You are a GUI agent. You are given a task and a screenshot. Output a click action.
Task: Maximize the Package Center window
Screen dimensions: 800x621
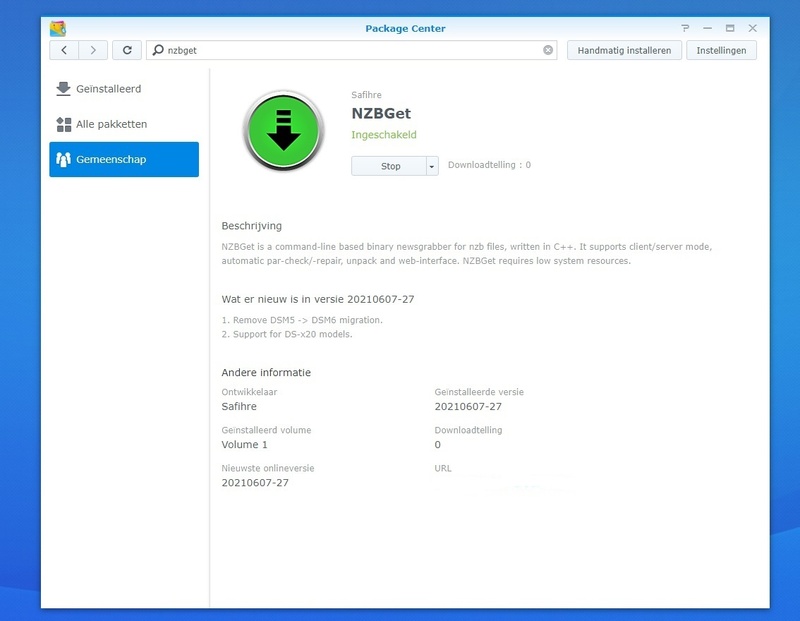(x=730, y=28)
